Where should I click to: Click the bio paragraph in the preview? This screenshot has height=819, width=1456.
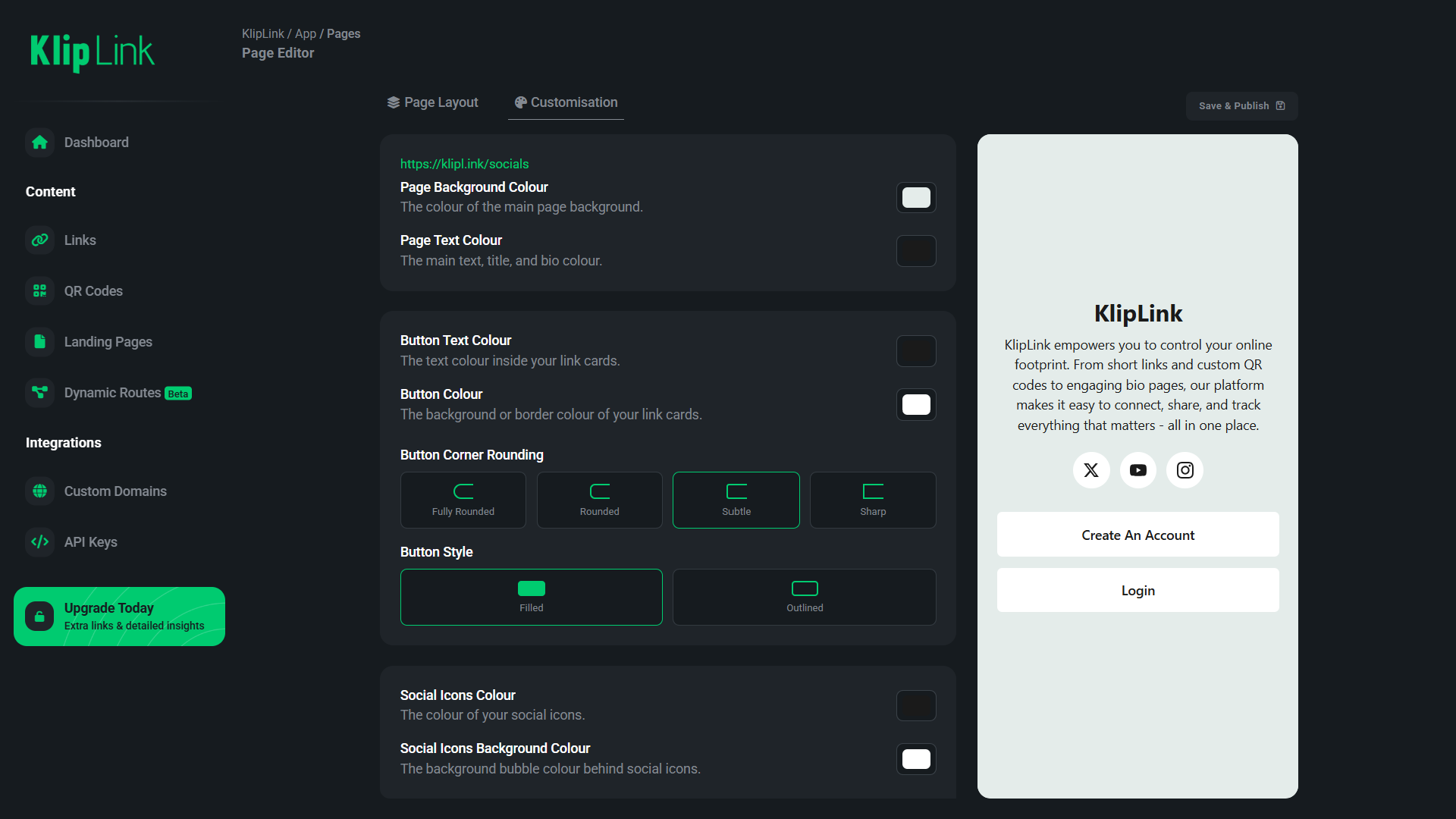point(1138,385)
